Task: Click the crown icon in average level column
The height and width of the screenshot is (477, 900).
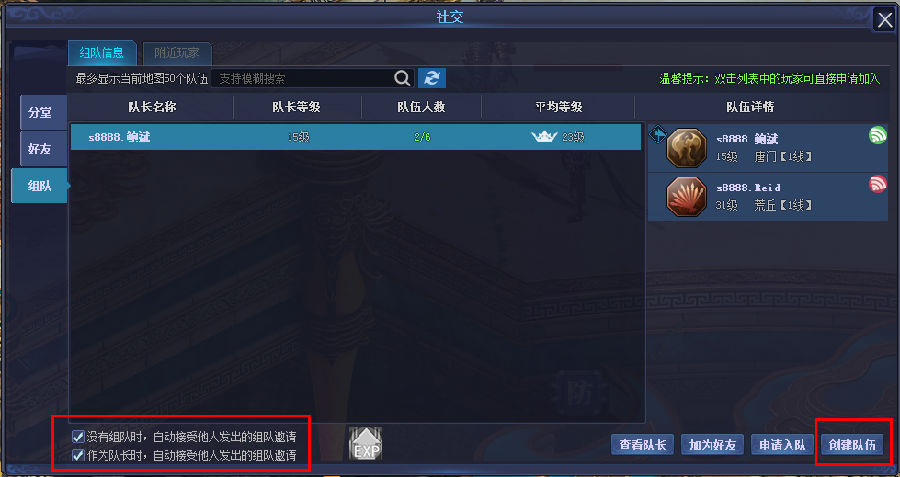Action: (x=544, y=137)
